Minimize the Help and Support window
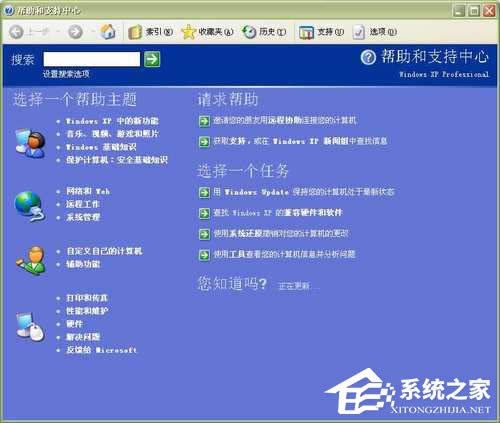The width and height of the screenshot is (500, 423). [459, 11]
